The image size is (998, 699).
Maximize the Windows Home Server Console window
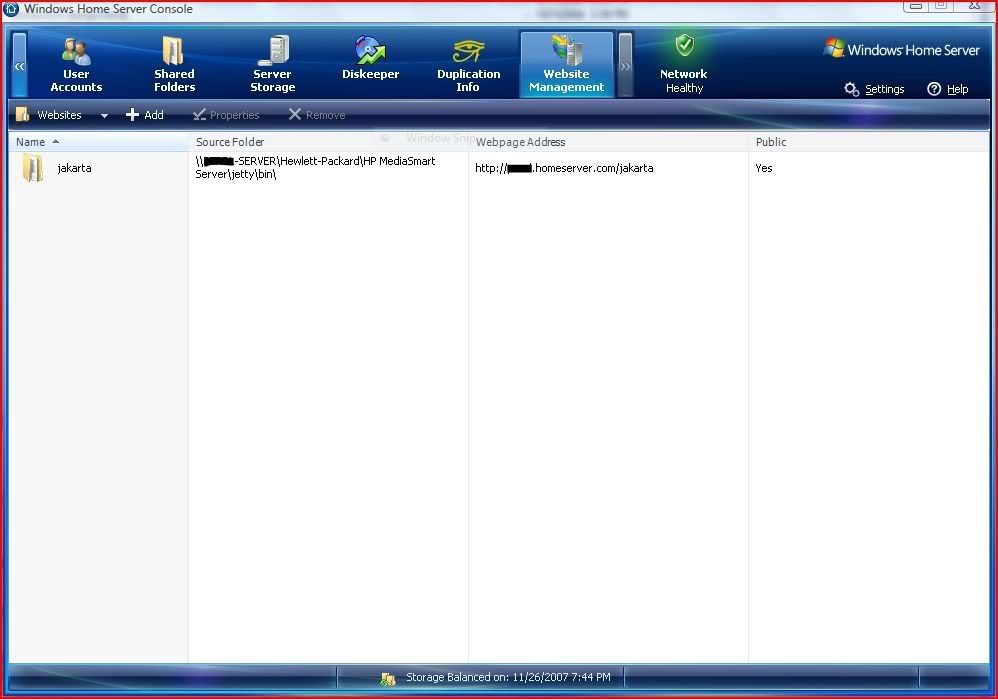[941, 6]
